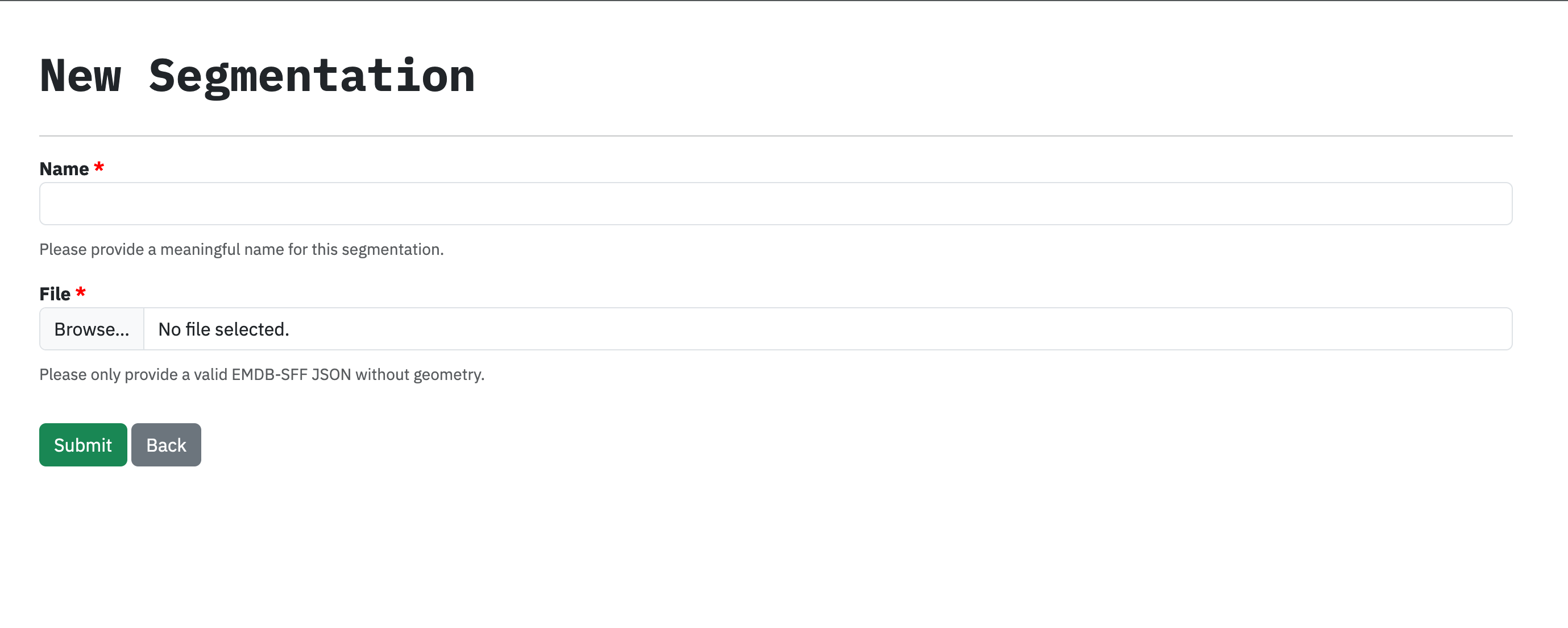Click the red asterisk next to File
This screenshot has height=628, width=1568.
[81, 292]
